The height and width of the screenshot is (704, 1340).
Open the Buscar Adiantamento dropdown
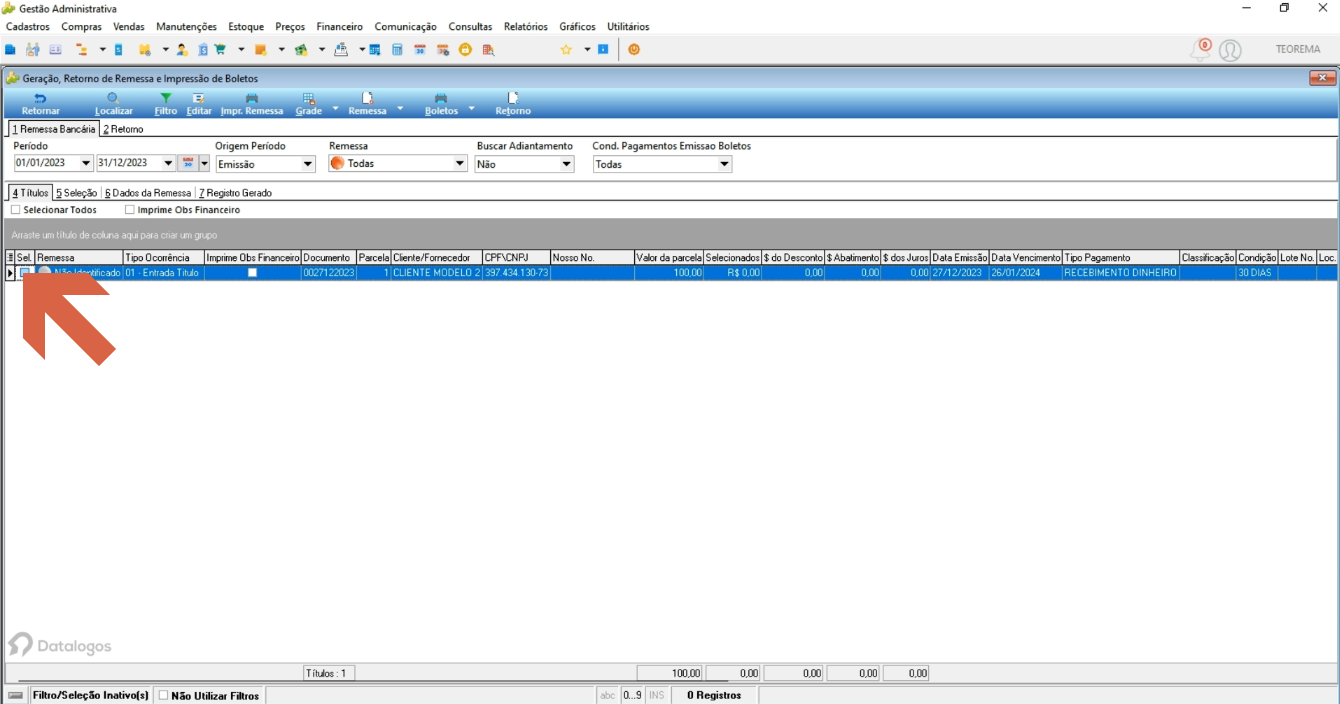[566, 164]
